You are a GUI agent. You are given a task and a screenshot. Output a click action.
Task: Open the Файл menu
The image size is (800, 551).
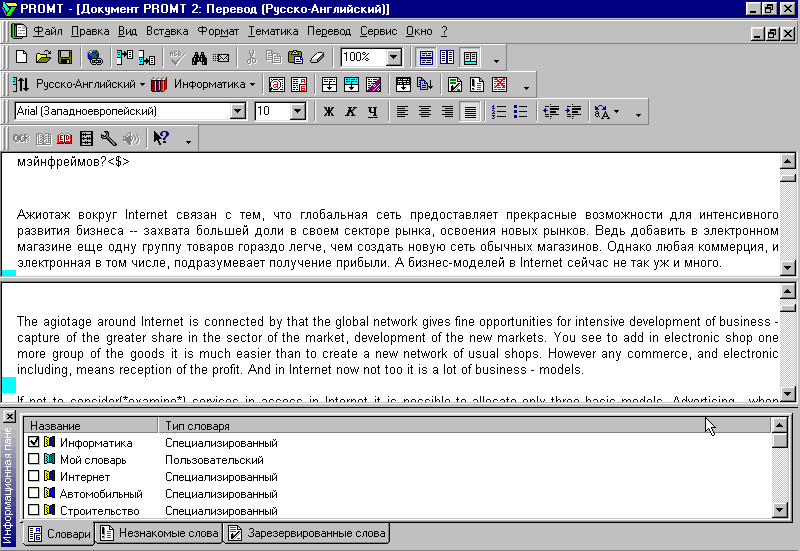click(x=47, y=31)
